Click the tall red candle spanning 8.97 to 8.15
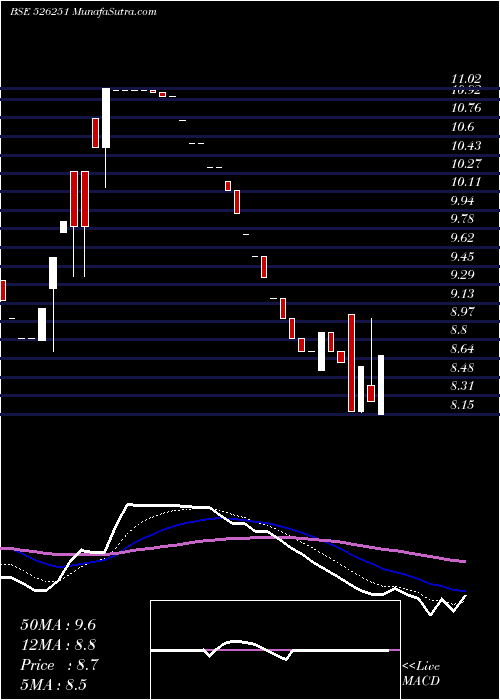The height and width of the screenshot is (700, 500). [352, 363]
